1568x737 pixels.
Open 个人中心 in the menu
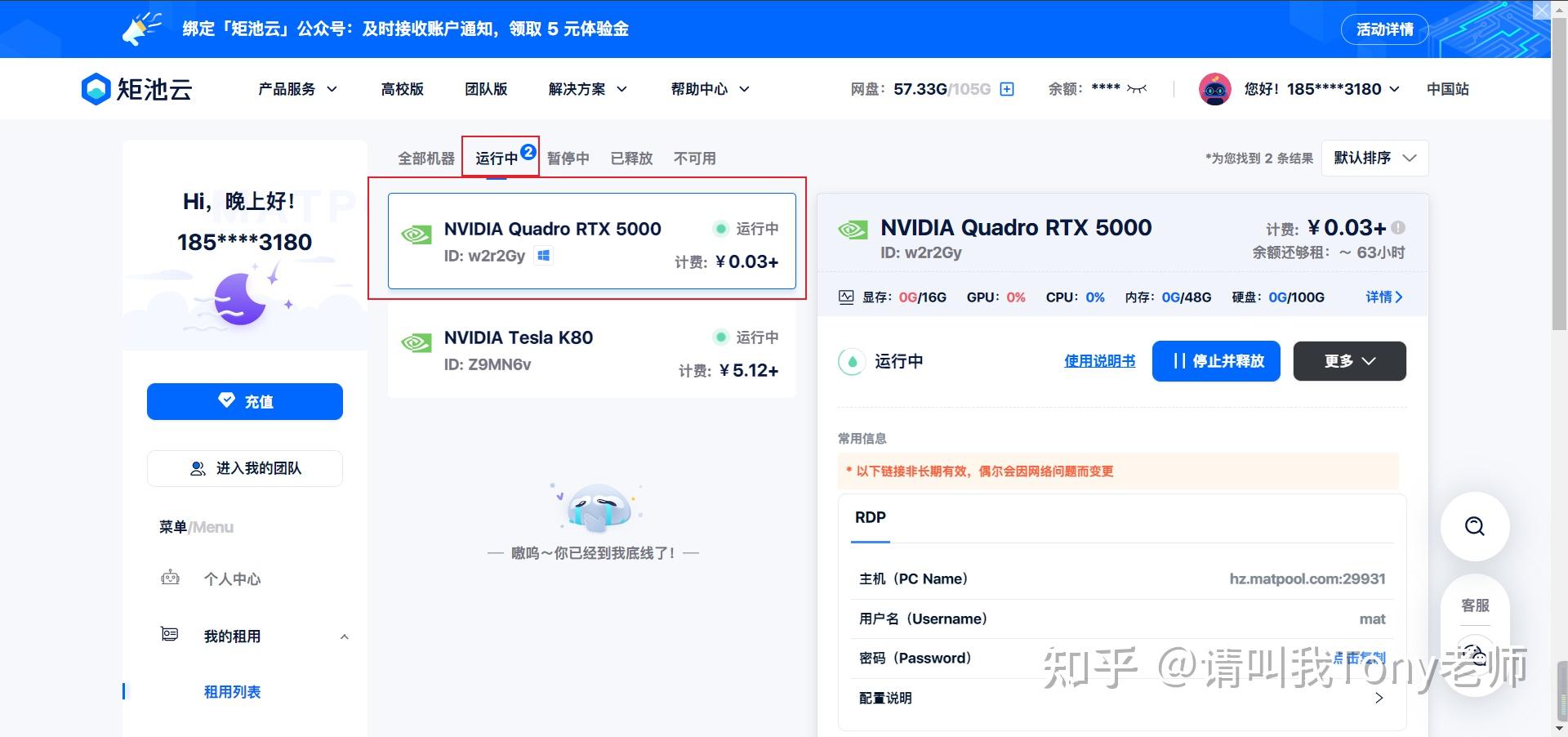[233, 579]
